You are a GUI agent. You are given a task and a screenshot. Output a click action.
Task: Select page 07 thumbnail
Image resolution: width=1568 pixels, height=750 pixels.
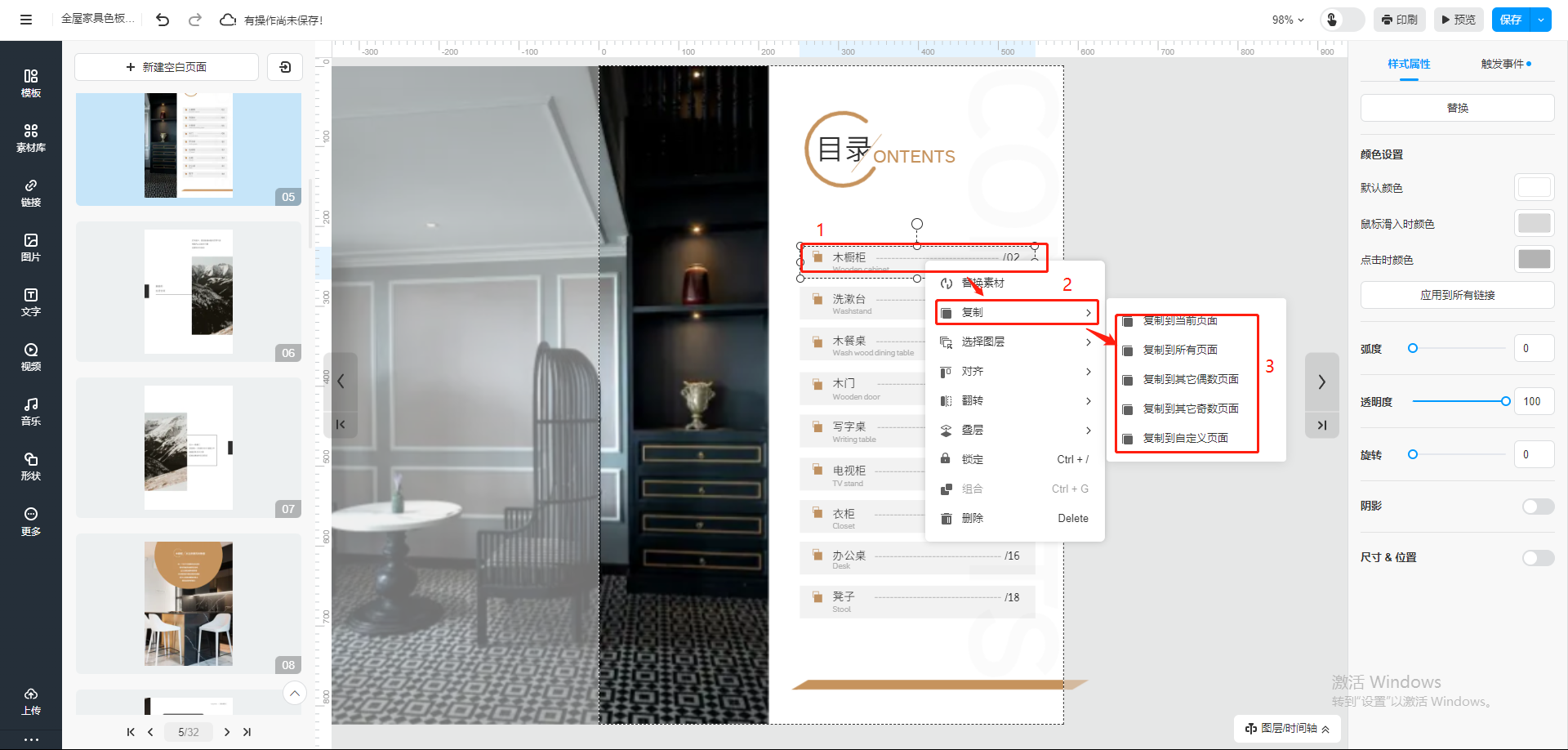pos(189,448)
